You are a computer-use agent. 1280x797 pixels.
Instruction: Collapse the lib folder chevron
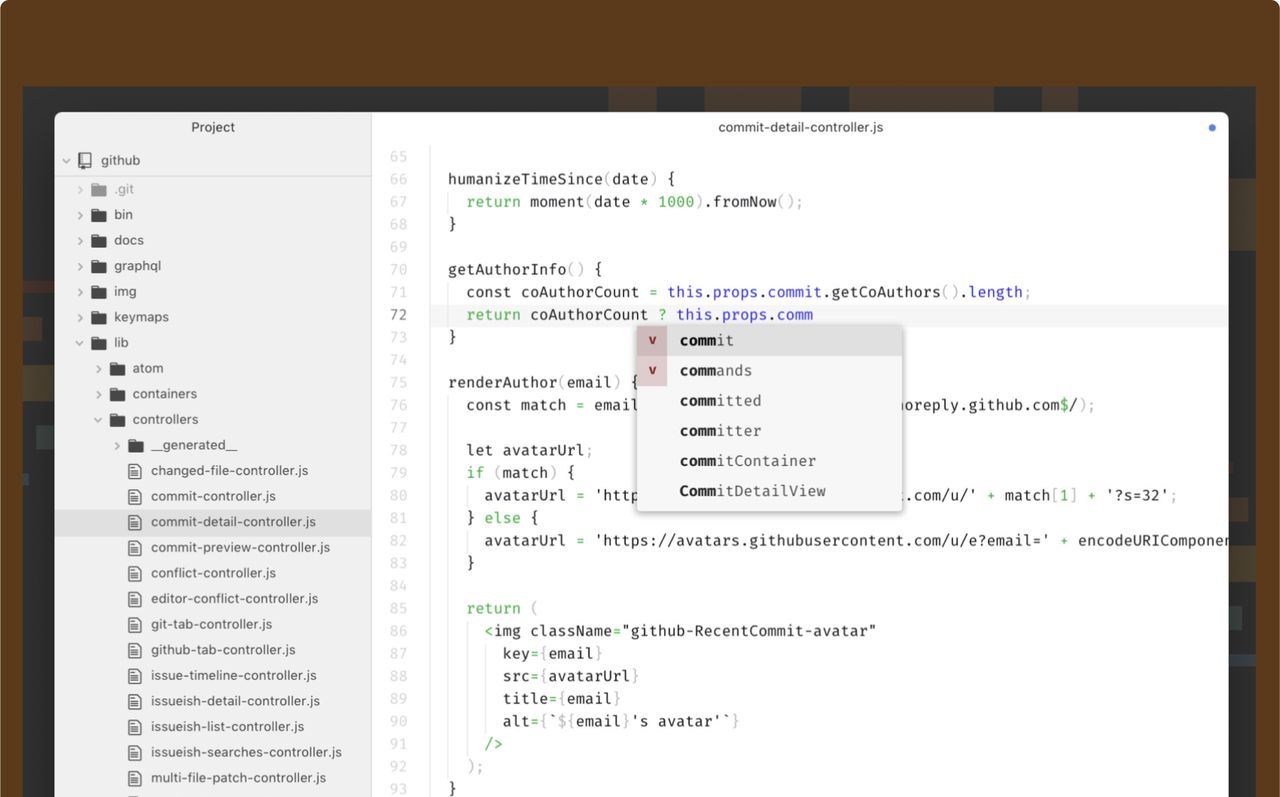(81, 343)
